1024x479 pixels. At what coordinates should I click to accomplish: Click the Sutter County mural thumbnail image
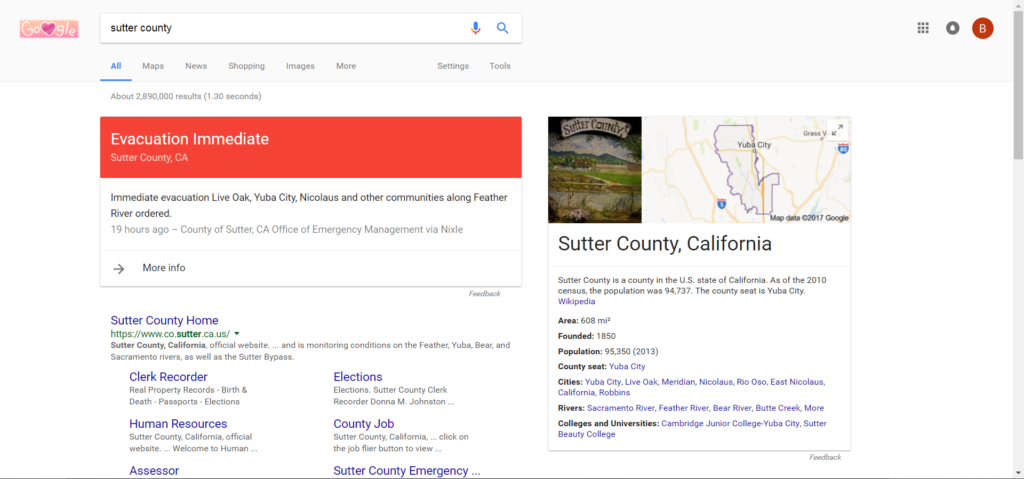[x=595, y=170]
